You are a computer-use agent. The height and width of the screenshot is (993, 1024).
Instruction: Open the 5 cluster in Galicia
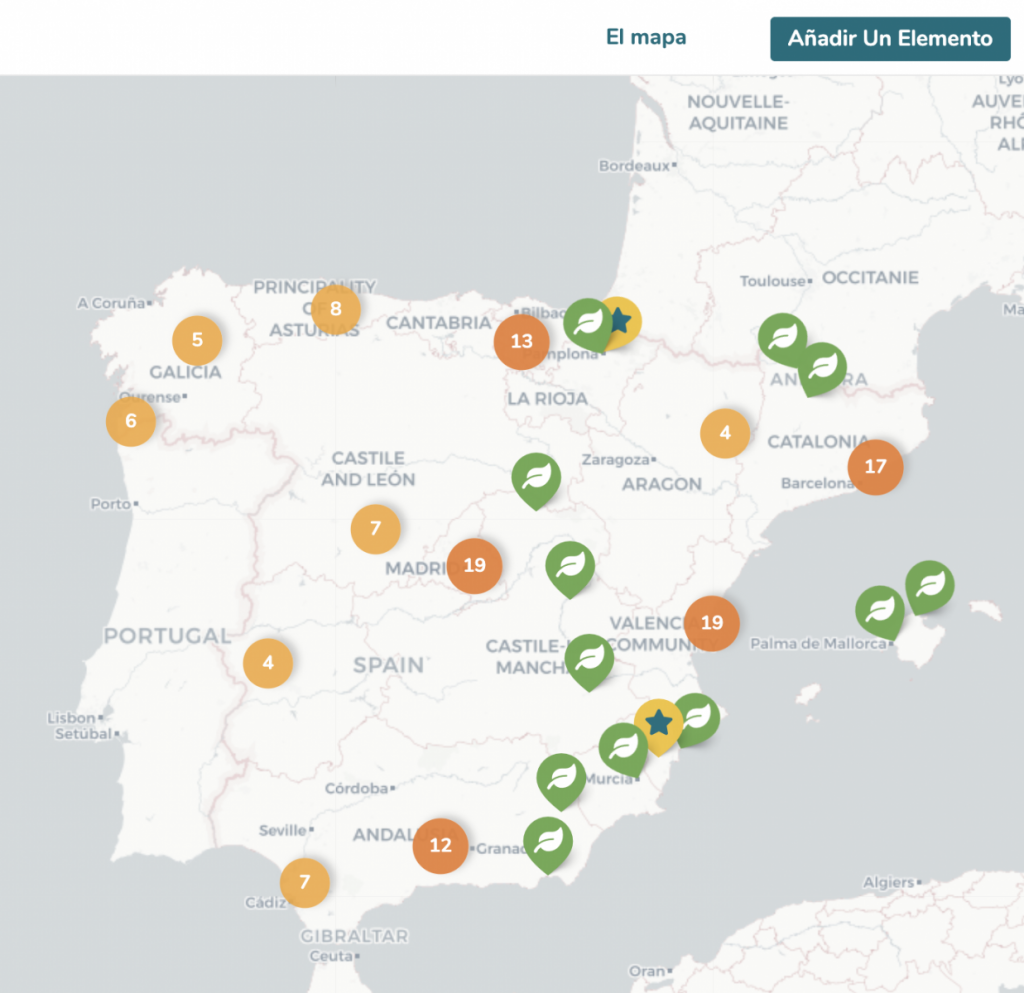(x=197, y=340)
